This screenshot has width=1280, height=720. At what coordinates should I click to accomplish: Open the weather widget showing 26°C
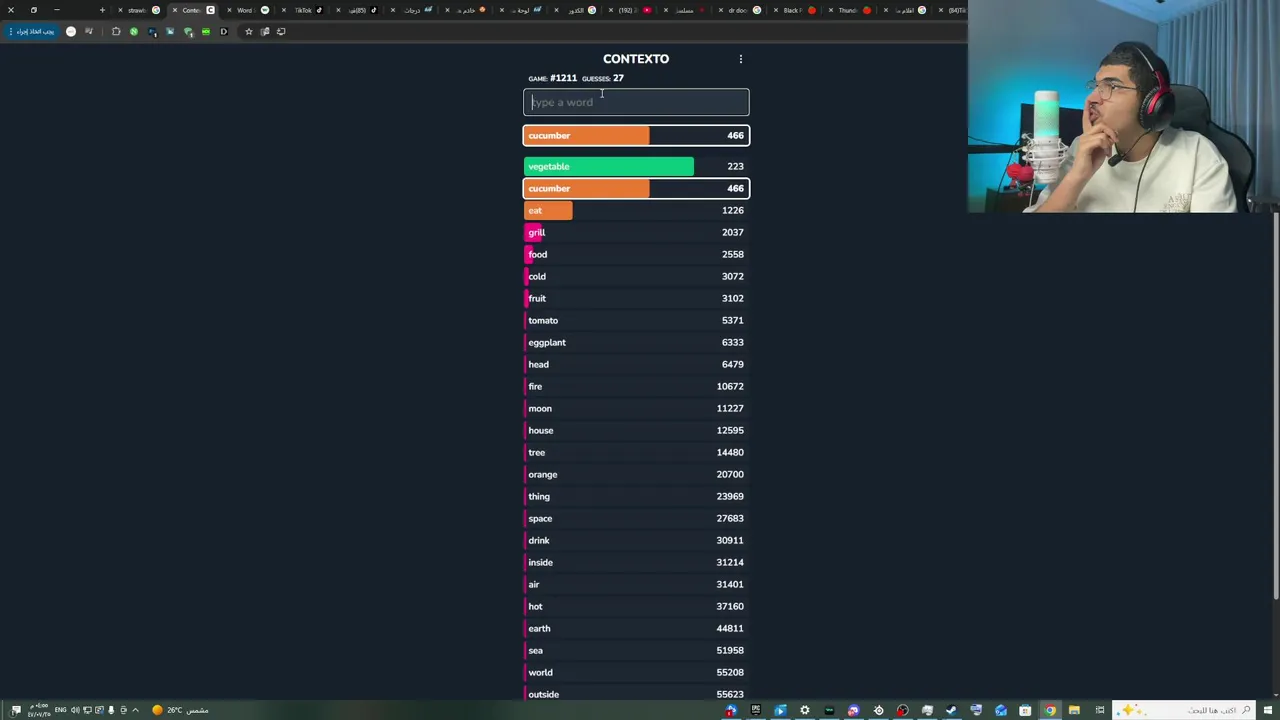pos(181,710)
